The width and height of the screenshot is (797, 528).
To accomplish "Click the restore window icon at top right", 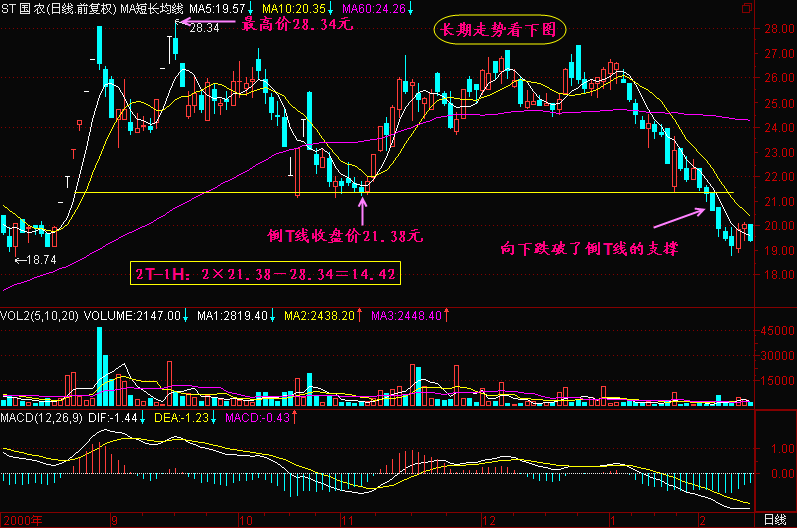I will pos(747,8).
